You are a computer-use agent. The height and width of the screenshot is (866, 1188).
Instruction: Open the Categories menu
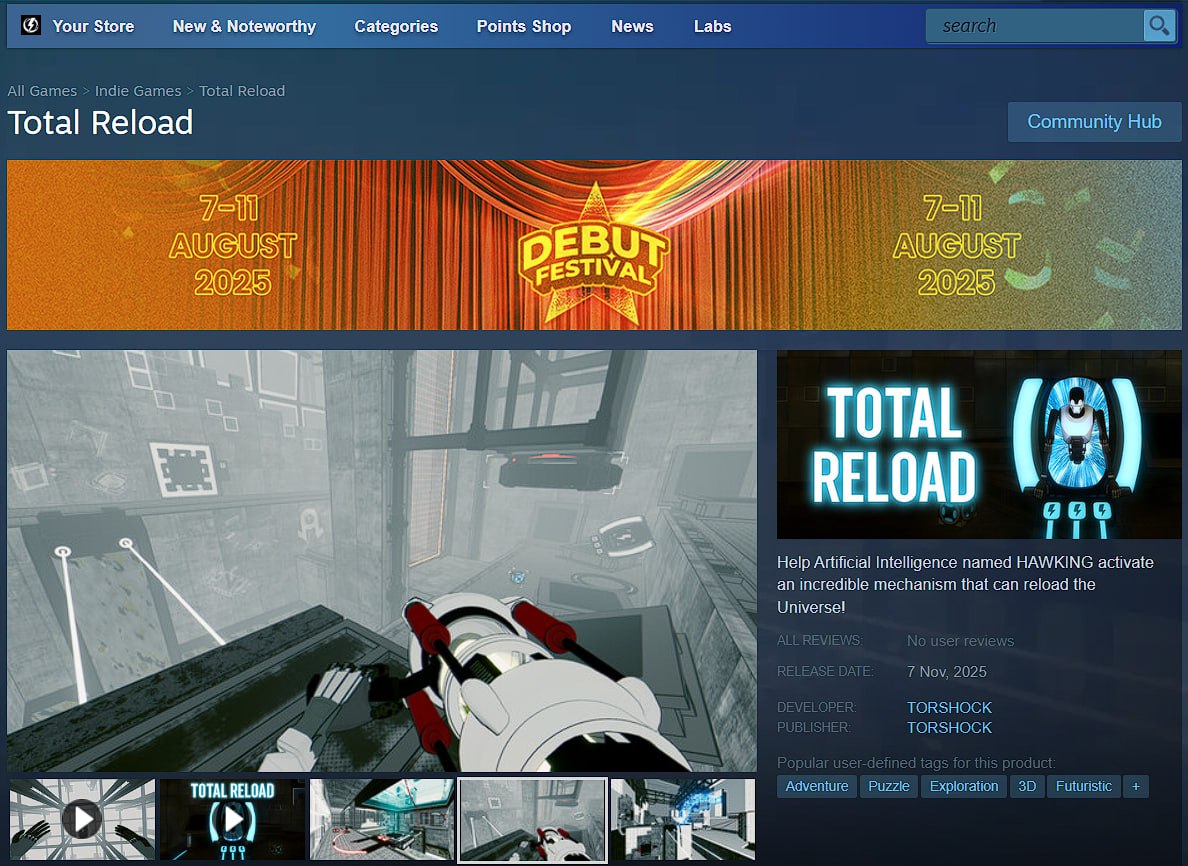(x=396, y=27)
